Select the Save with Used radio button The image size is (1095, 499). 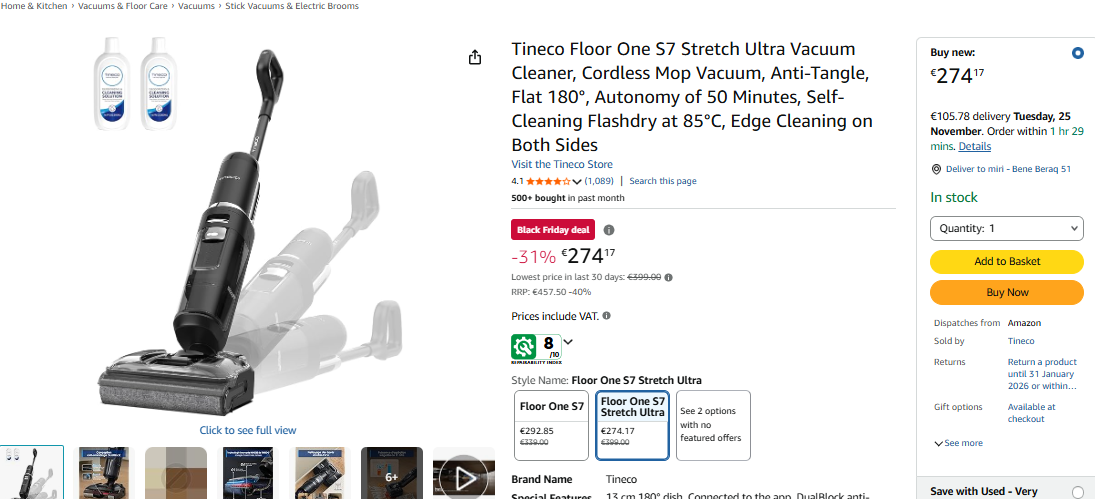pyautogui.click(x=1077, y=491)
